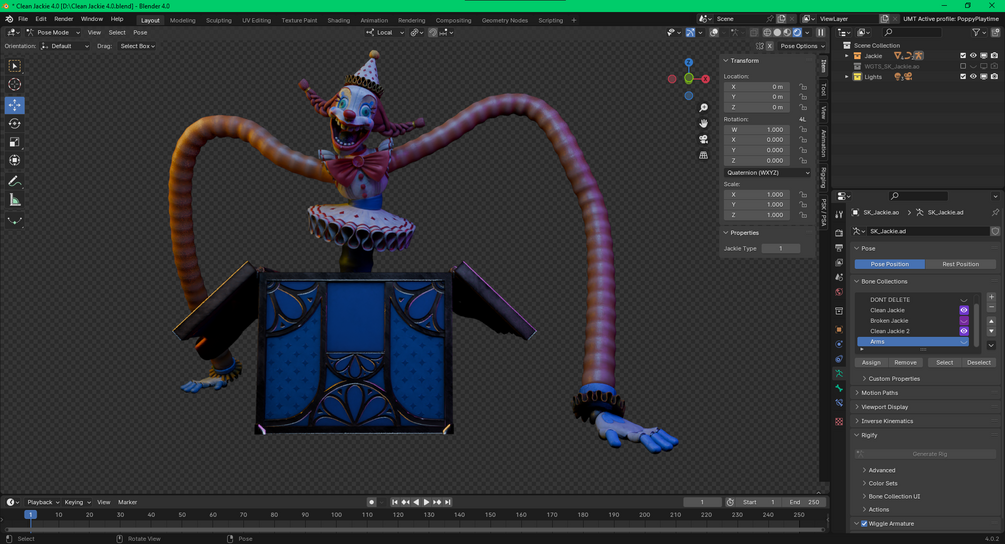The image size is (1005, 544).
Task: Open the Quaternion (WXYZ) rotation mode dropdown
Action: tap(767, 172)
